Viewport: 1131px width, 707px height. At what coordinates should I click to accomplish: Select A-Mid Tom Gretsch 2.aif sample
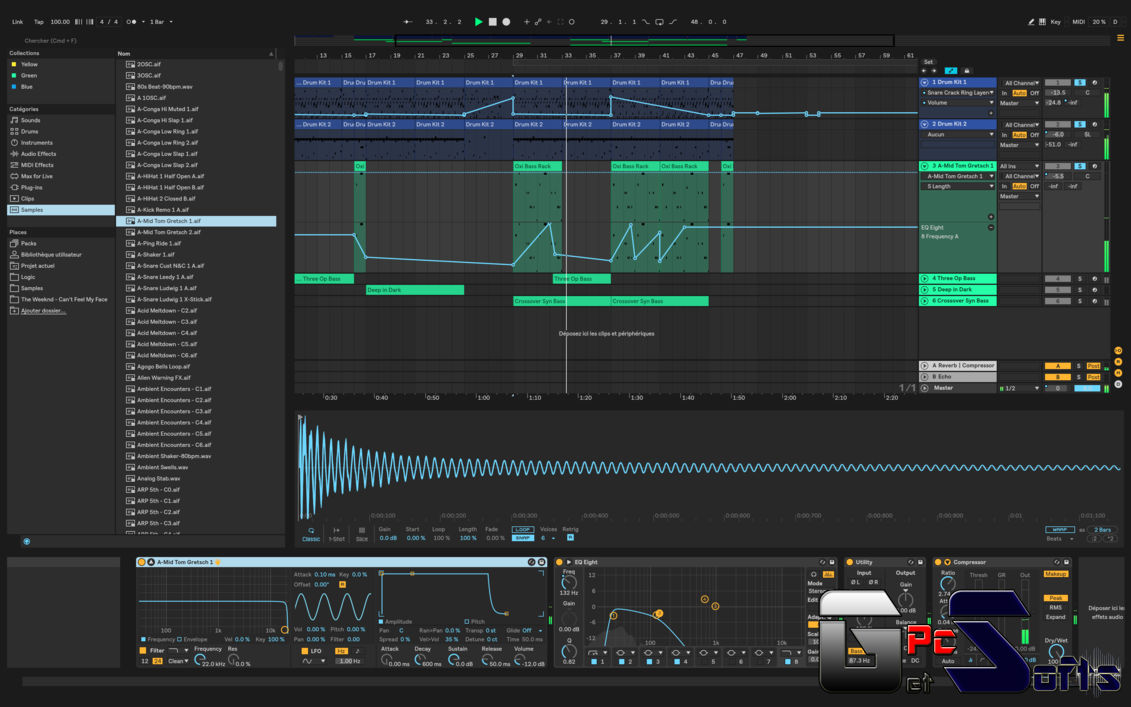(169, 232)
